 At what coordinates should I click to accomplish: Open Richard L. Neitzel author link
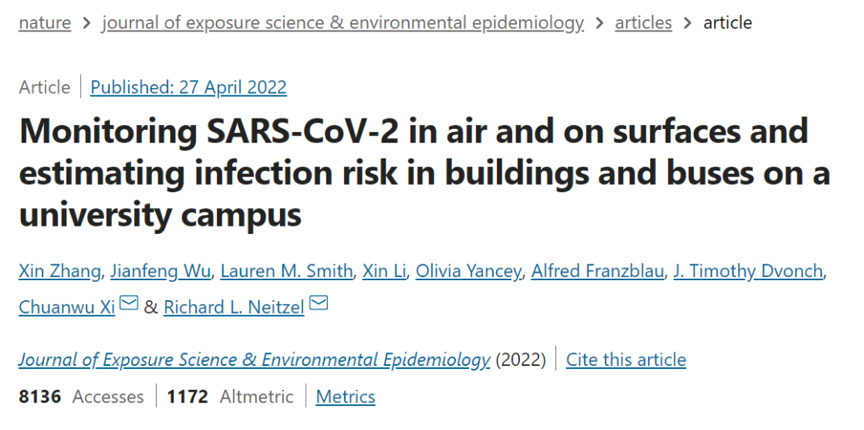[x=234, y=306]
